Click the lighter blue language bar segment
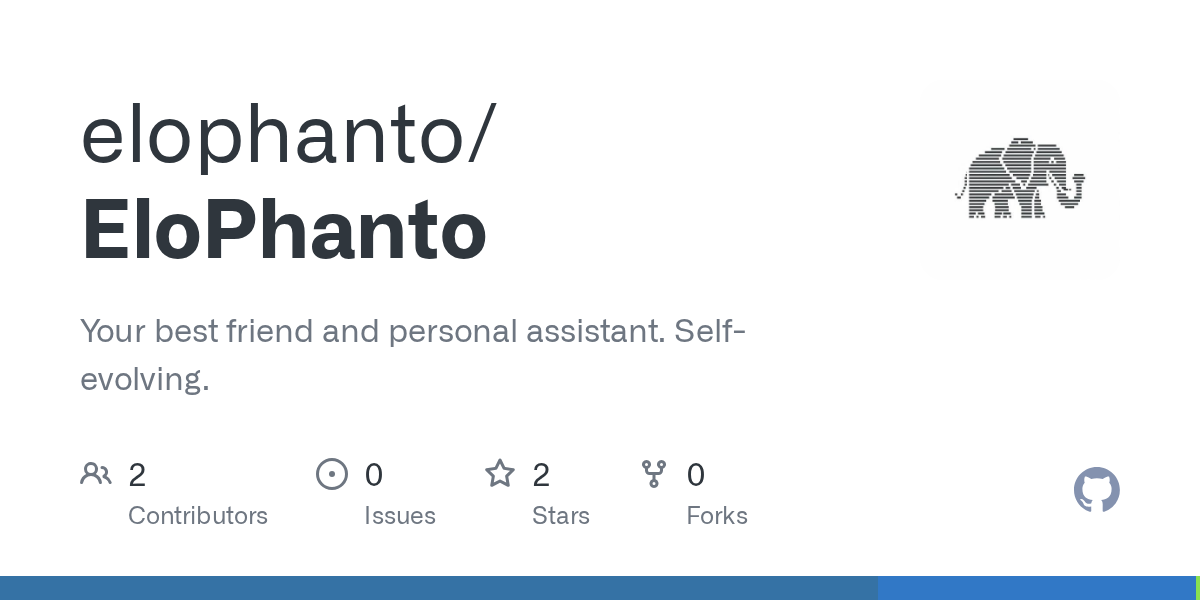The width and height of the screenshot is (1200, 600). coord(1036,588)
